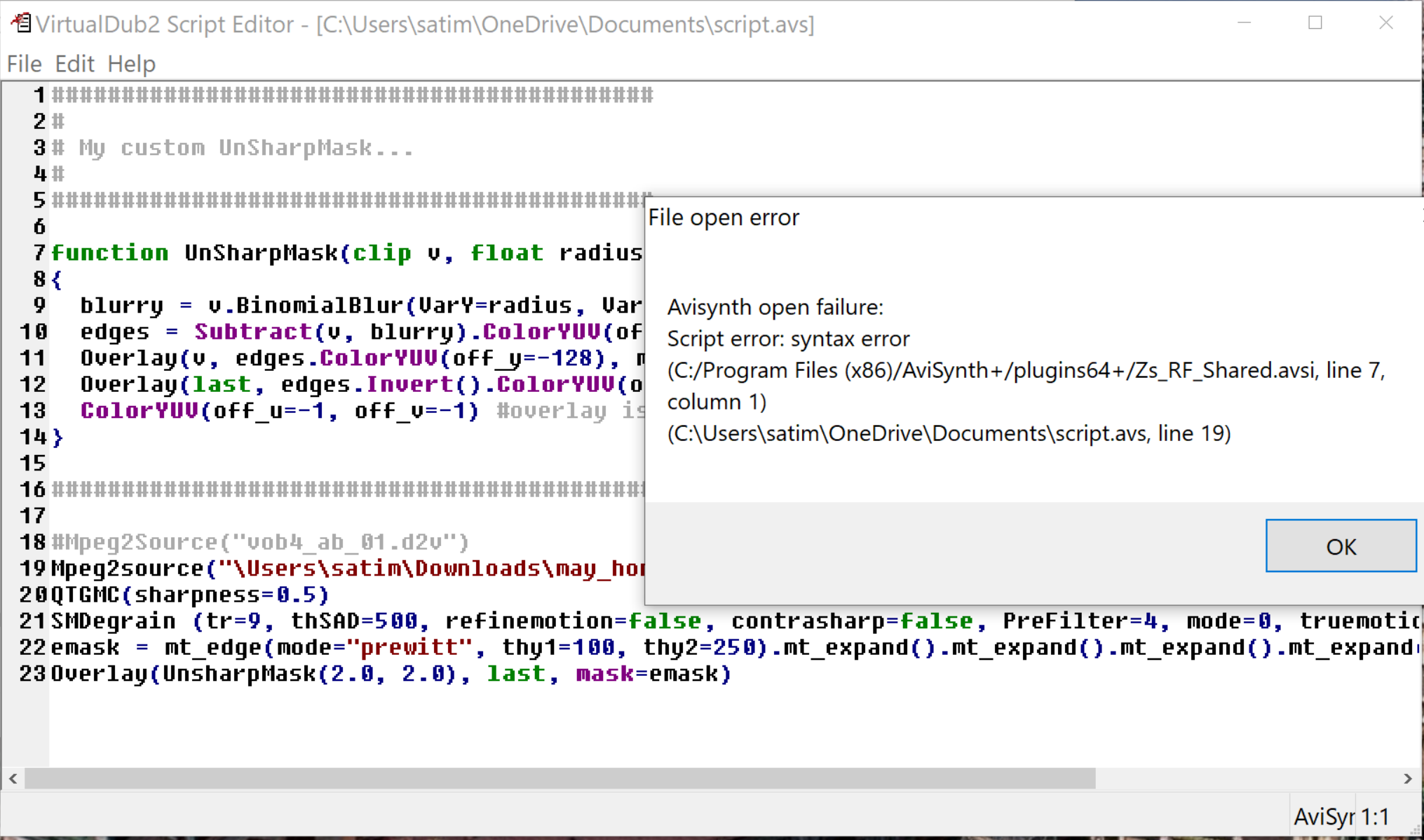Screen dimensions: 1424x840
Task: Click 'SMDegrain' call on line 21
Action: tap(114, 621)
